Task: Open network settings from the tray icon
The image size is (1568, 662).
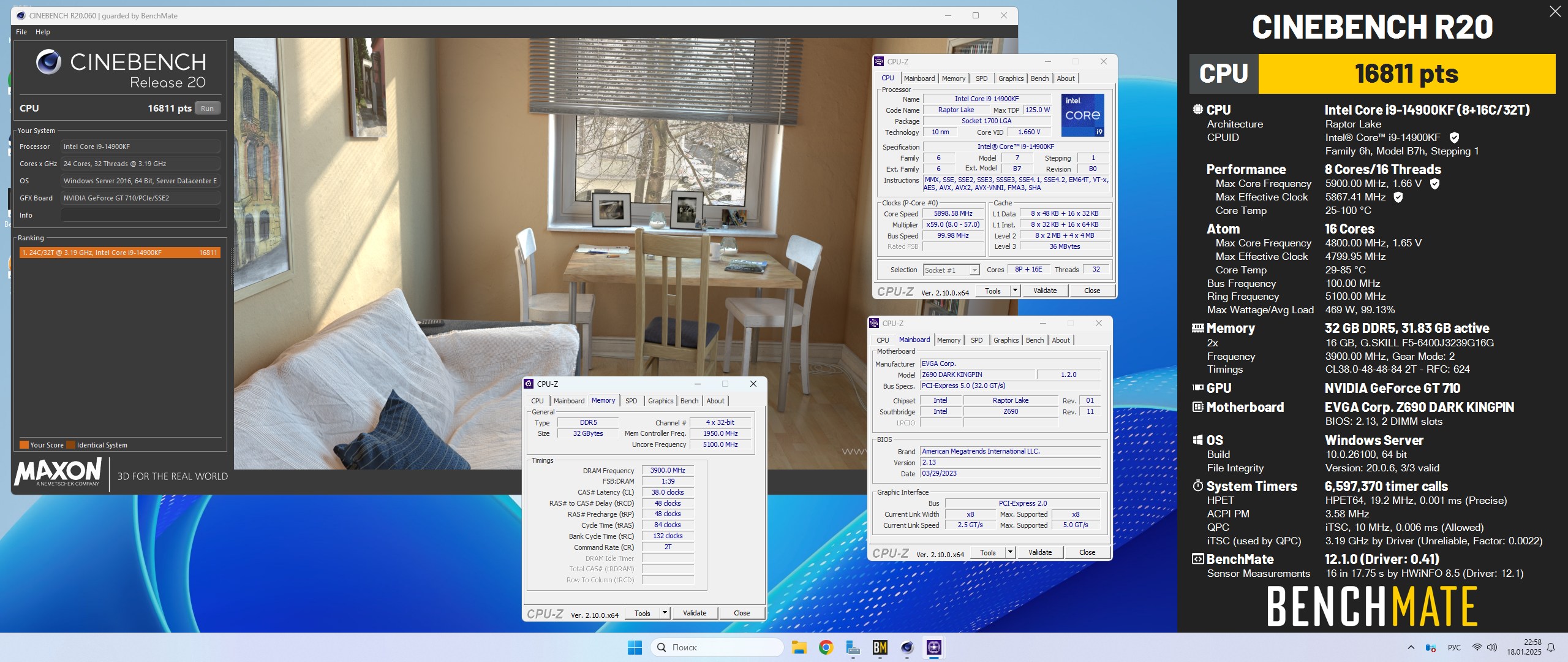Action: (x=1477, y=647)
